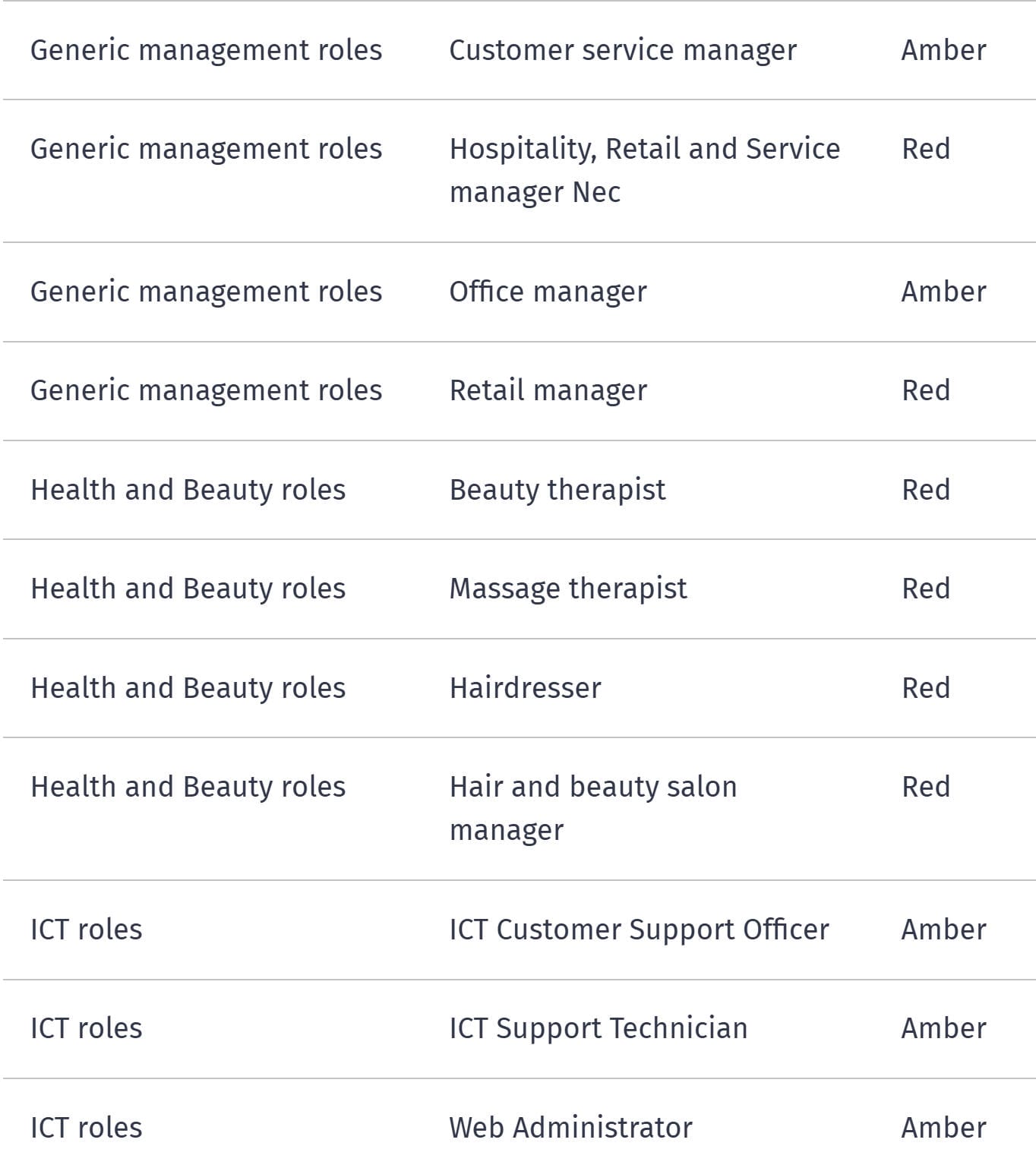Select ICT roles category in Support Technician row
This screenshot has width=1036, height=1168.
[86, 1028]
